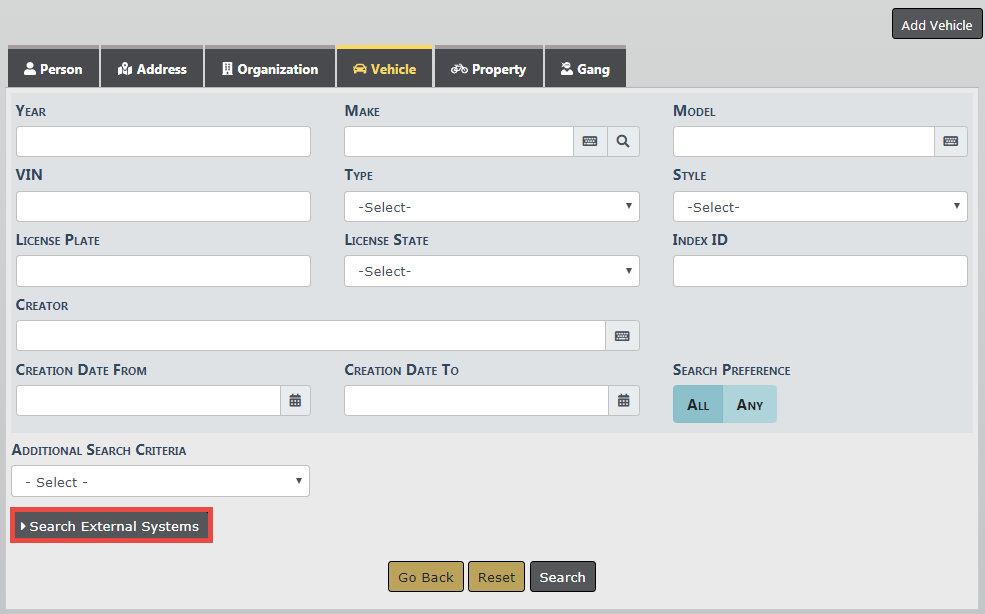Viewport: 985px width, 614px height.
Task: Open the License State dropdown
Action: (491, 271)
